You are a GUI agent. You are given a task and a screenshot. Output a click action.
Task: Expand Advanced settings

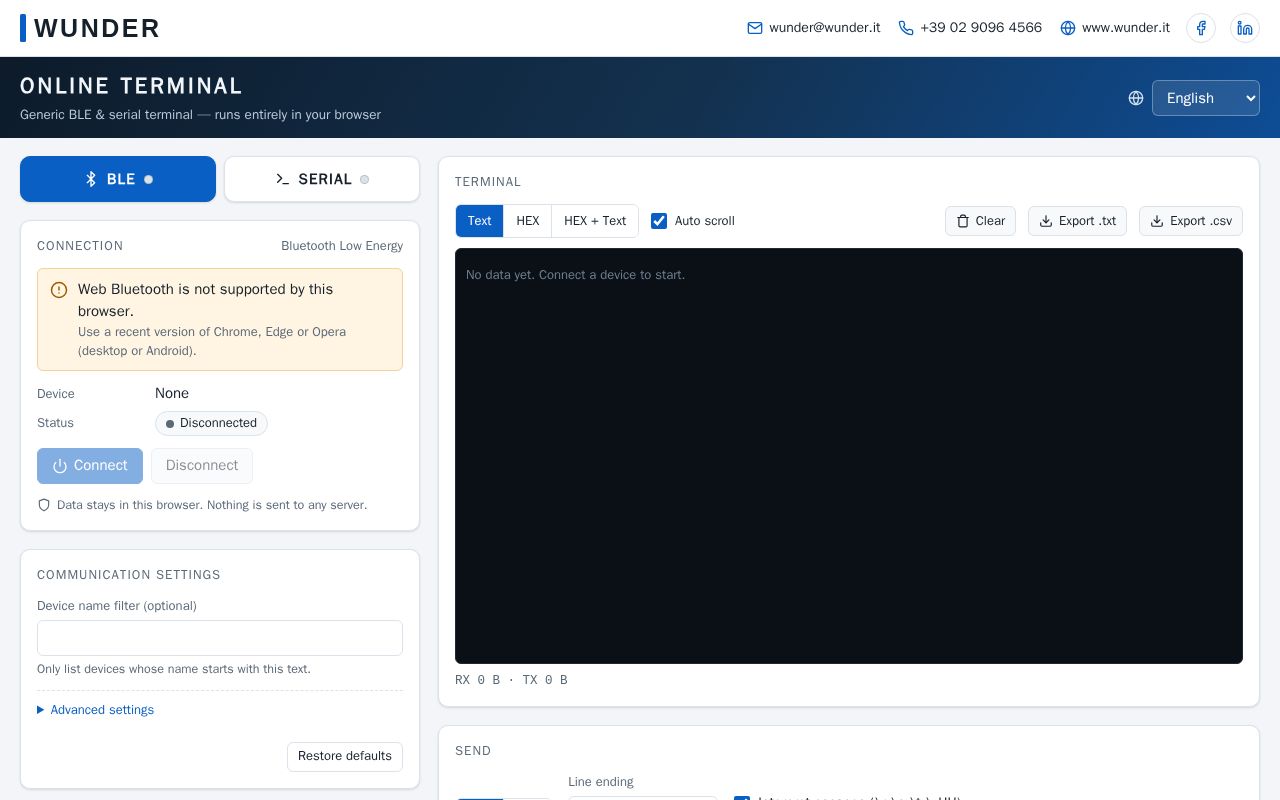[x=96, y=710]
